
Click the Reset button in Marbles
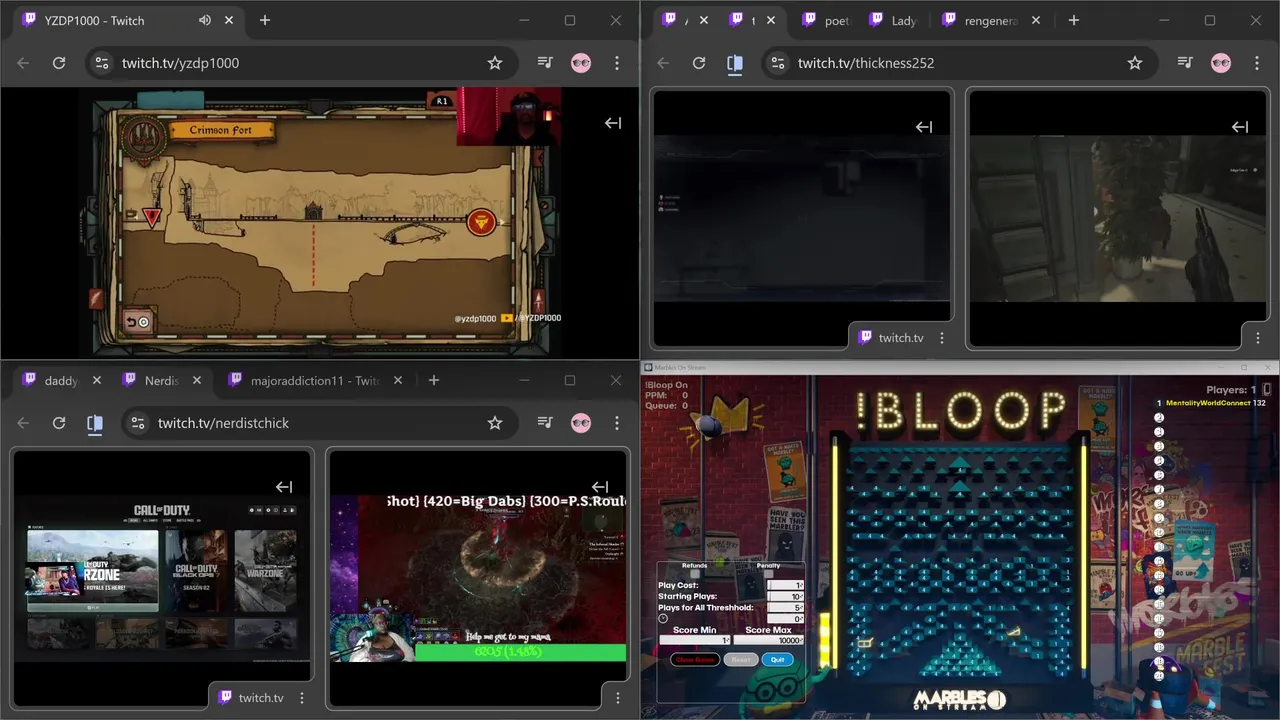tap(741, 660)
